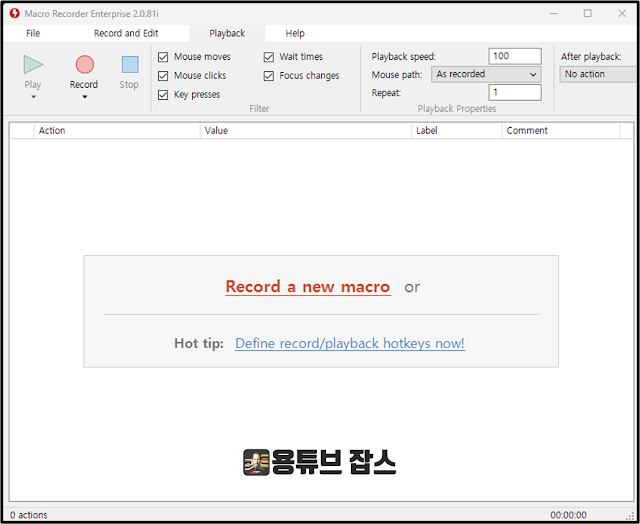The width and height of the screenshot is (640, 524).
Task: Switch to the Record and Edit tab
Action: pos(126,33)
